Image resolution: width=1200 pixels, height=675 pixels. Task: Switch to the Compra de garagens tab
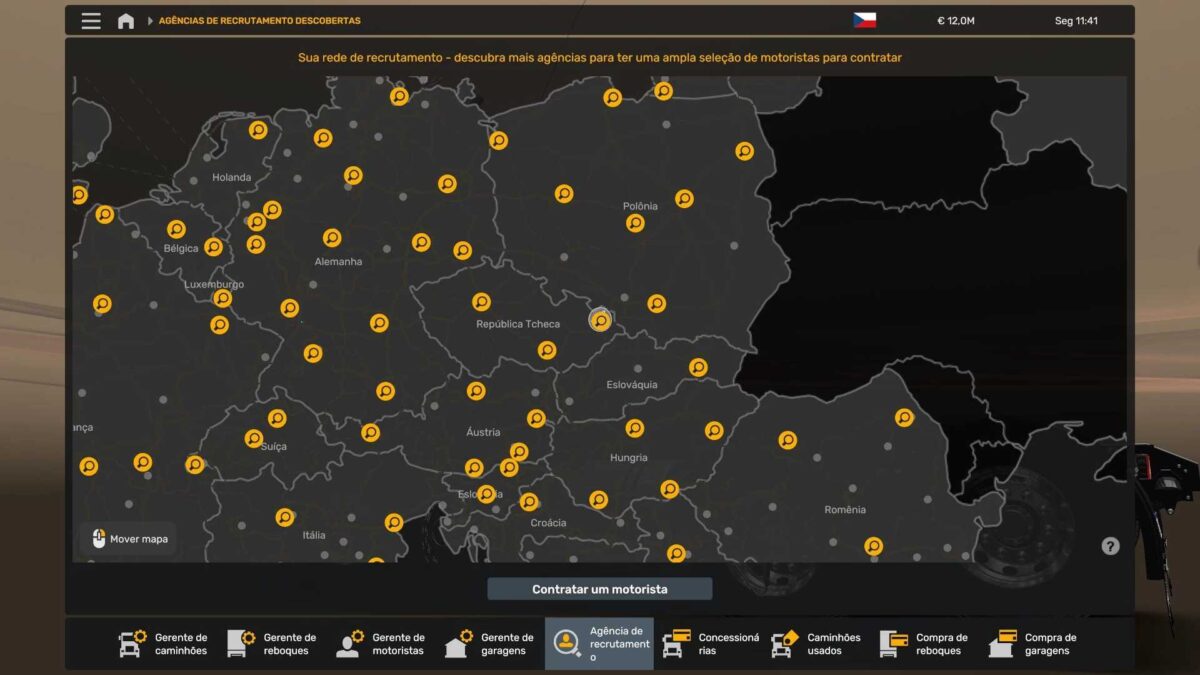pyautogui.click(x=1034, y=644)
